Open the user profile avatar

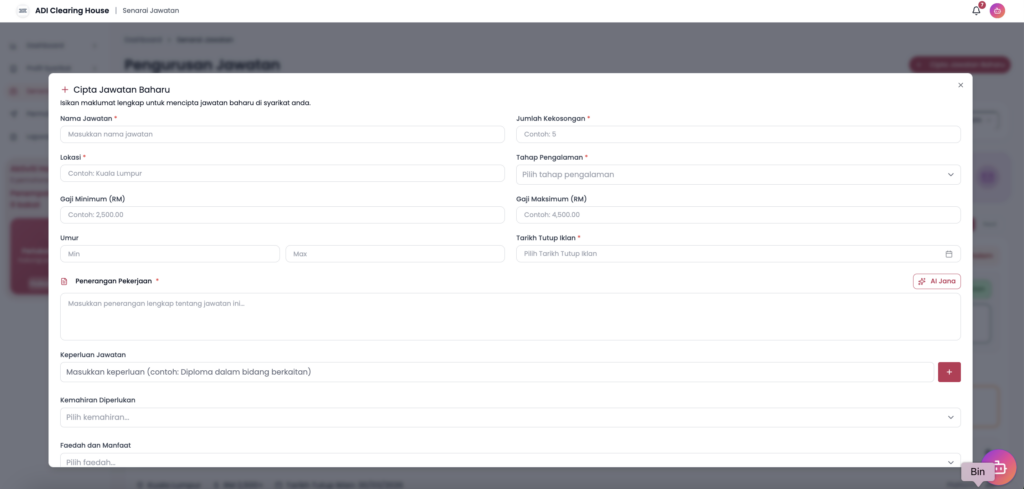[x=997, y=10]
